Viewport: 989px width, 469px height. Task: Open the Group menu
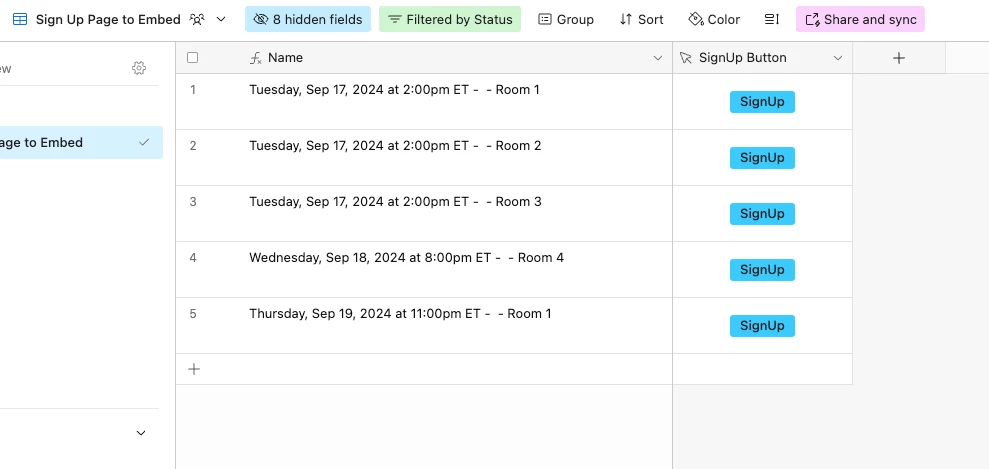[566, 20]
